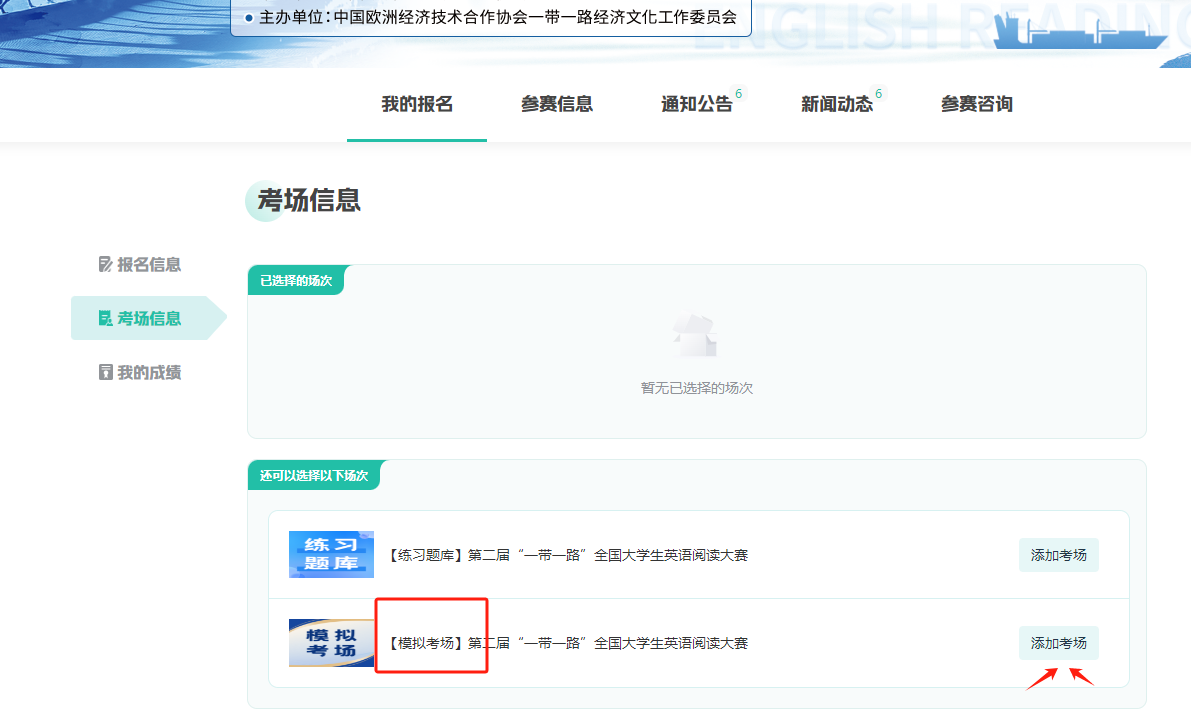Click the ship icon in the banner
The height and width of the screenshot is (716, 1191).
coord(1079,33)
